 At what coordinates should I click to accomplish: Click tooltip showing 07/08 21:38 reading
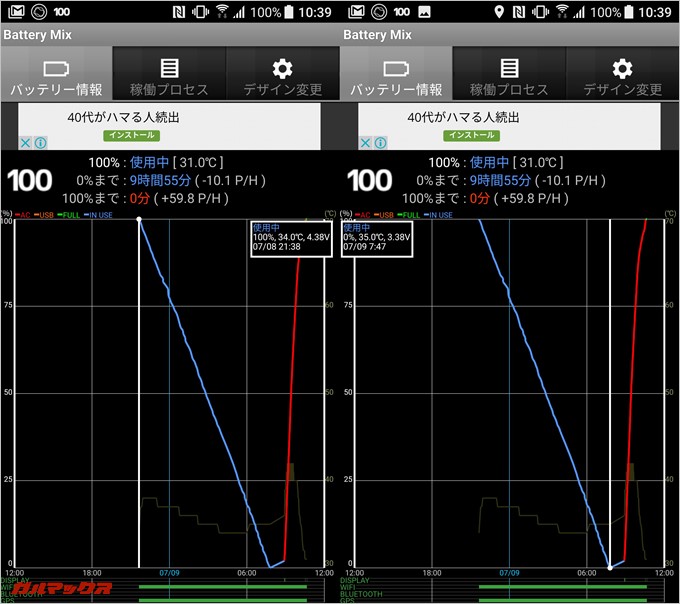[288, 239]
